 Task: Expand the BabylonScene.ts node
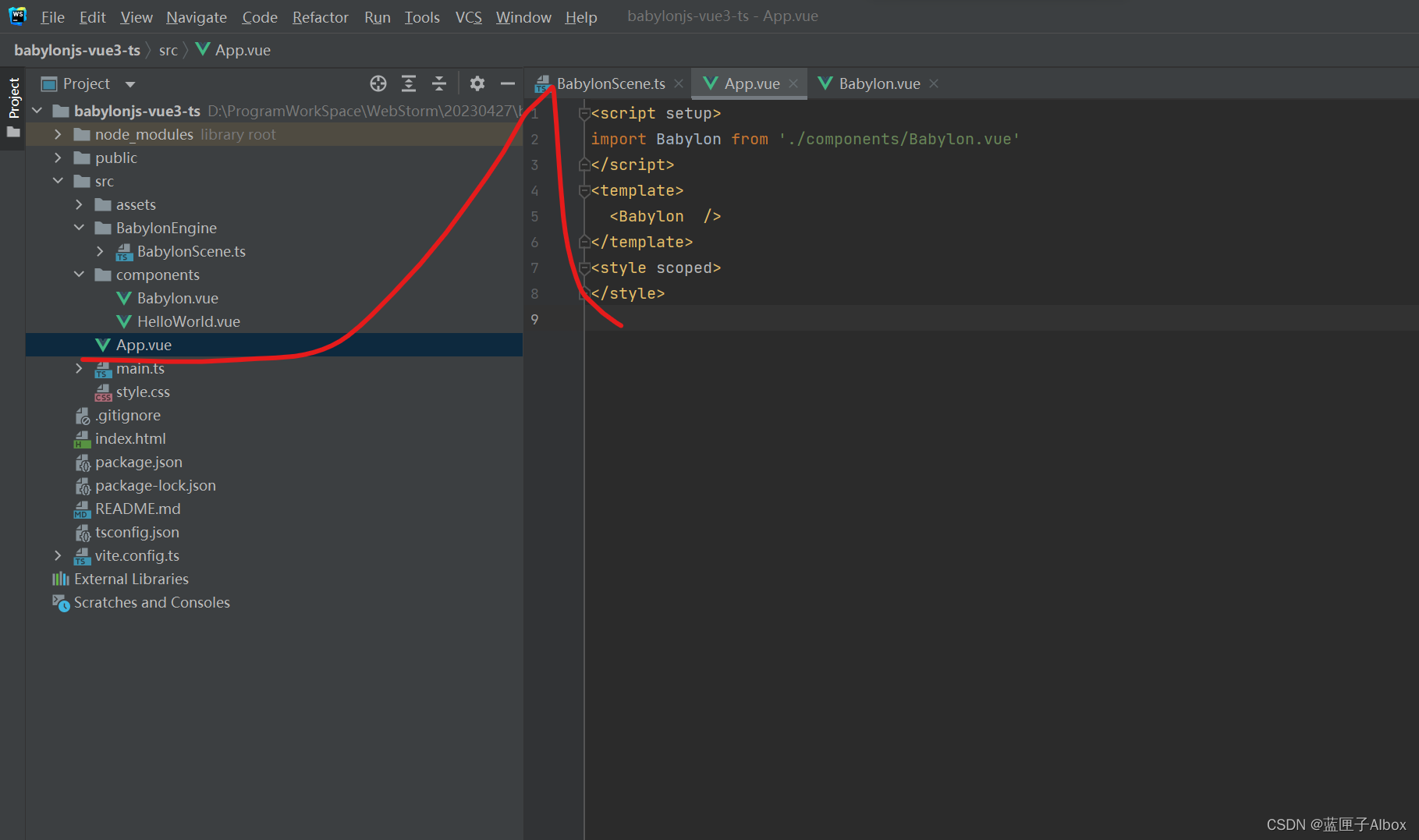coord(100,251)
